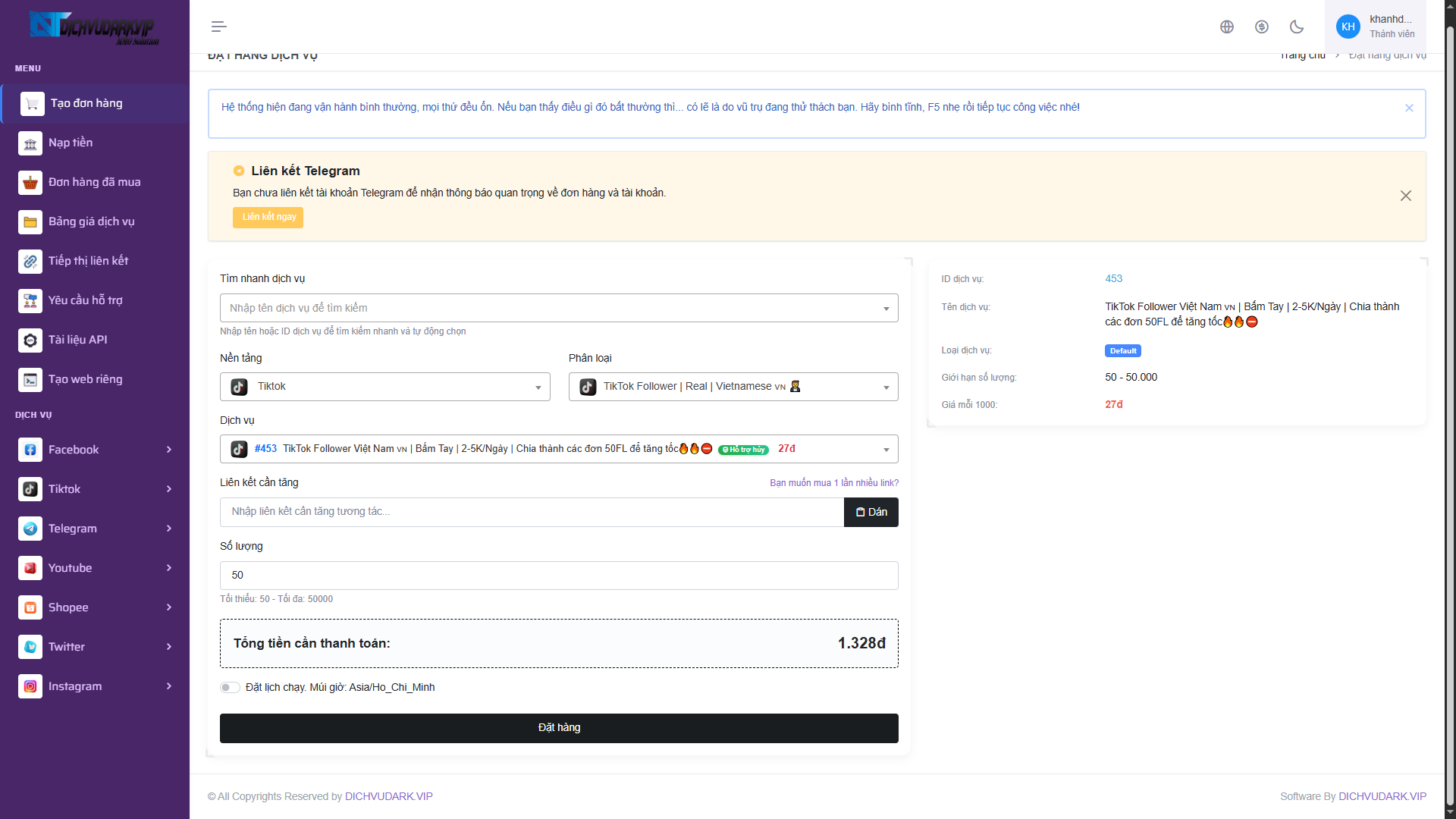Image resolution: width=1456 pixels, height=819 pixels.
Task: Click the Liên kết ngay button
Action: pyautogui.click(x=268, y=218)
